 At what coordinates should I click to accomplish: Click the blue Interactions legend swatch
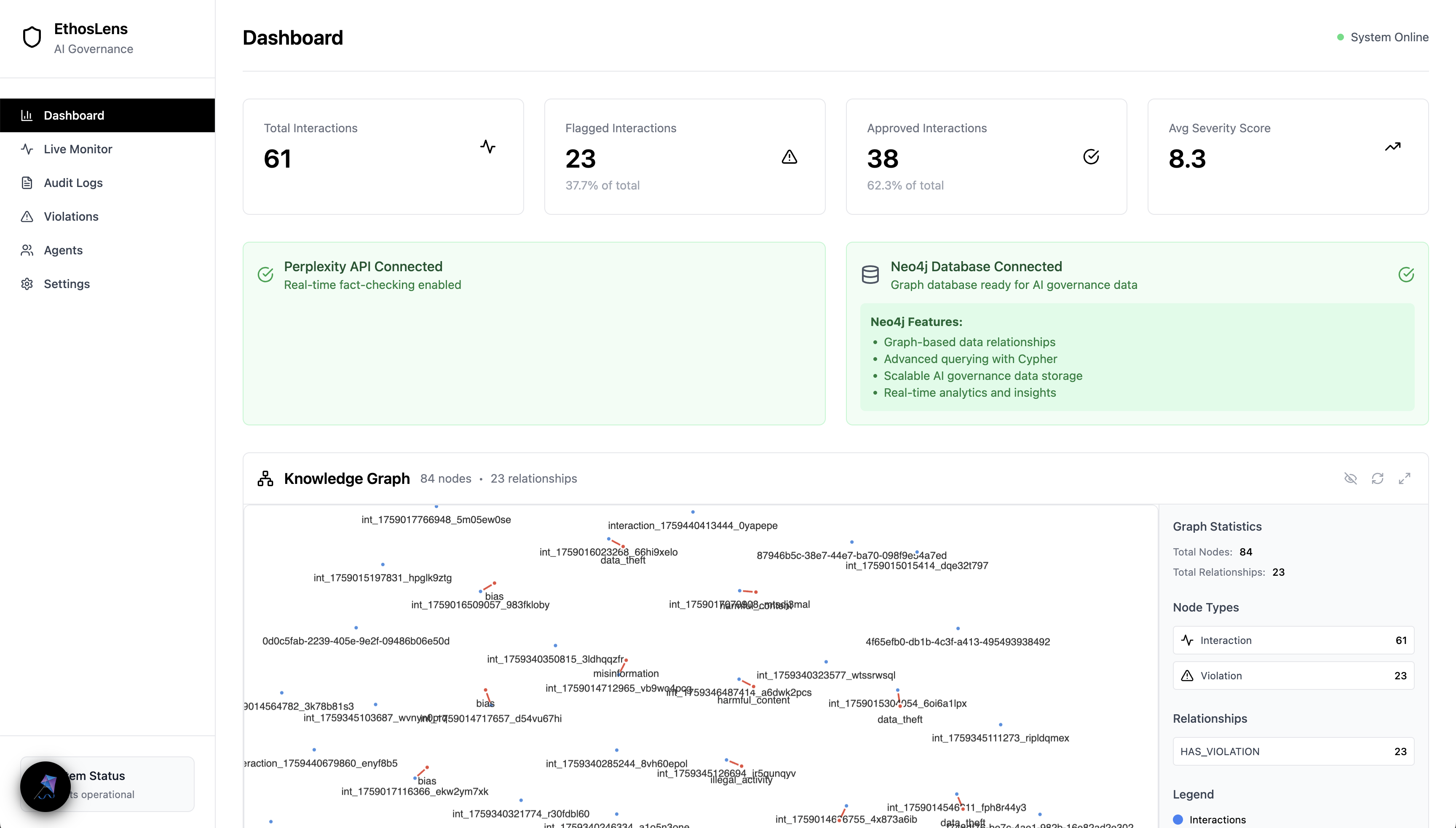click(x=1178, y=820)
